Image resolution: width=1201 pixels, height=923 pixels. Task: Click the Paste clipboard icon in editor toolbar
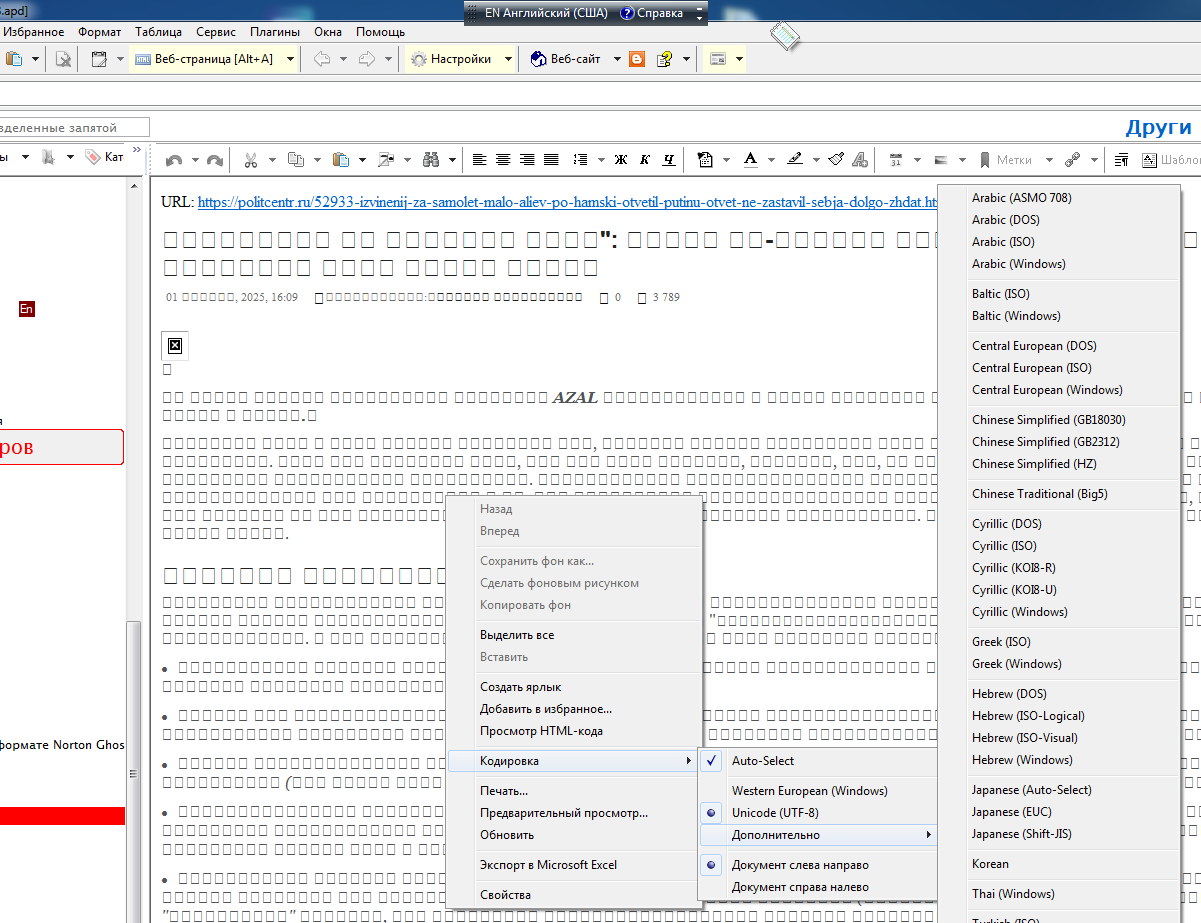point(341,159)
